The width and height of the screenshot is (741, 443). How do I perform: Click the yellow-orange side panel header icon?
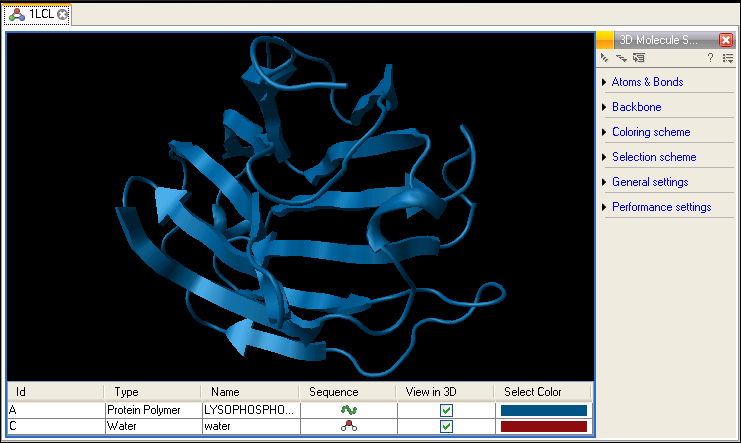pyautogui.click(x=605, y=40)
